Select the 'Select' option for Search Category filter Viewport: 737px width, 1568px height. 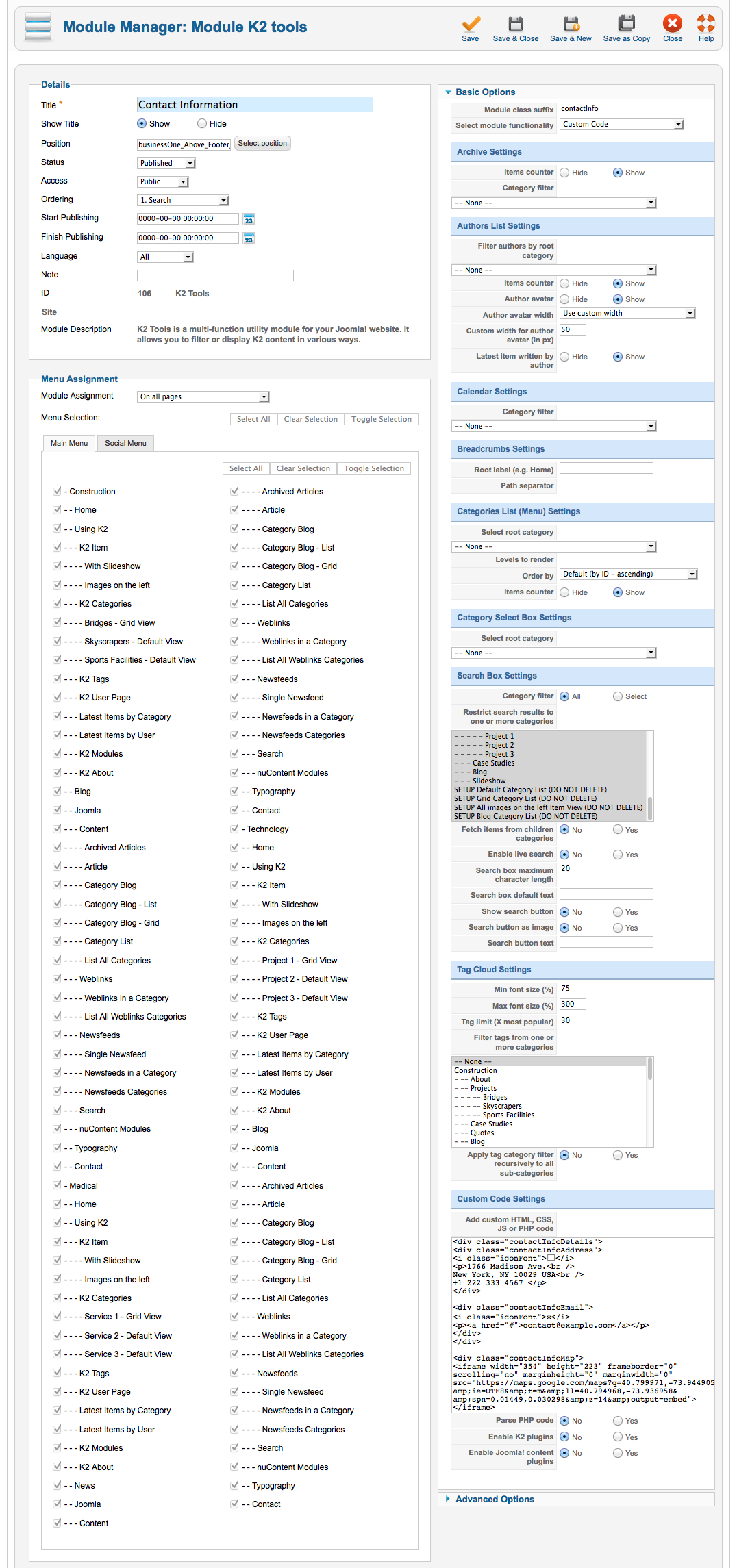[618, 696]
